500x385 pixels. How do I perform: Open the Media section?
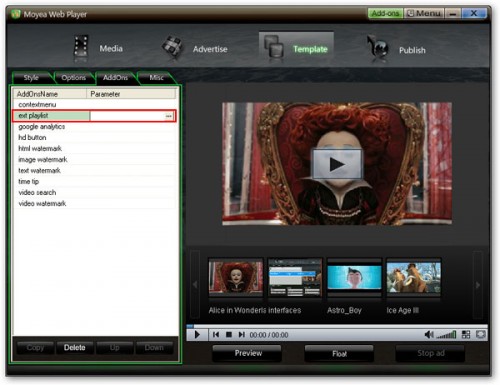[x=98, y=49]
